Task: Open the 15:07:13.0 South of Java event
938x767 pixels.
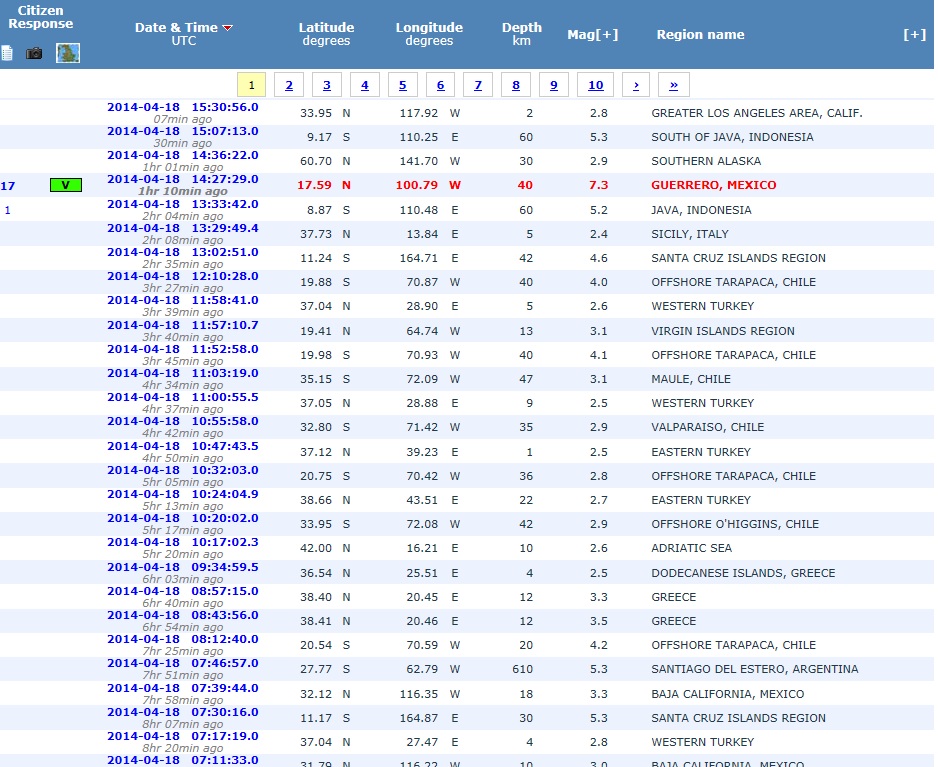Action: click(x=182, y=131)
